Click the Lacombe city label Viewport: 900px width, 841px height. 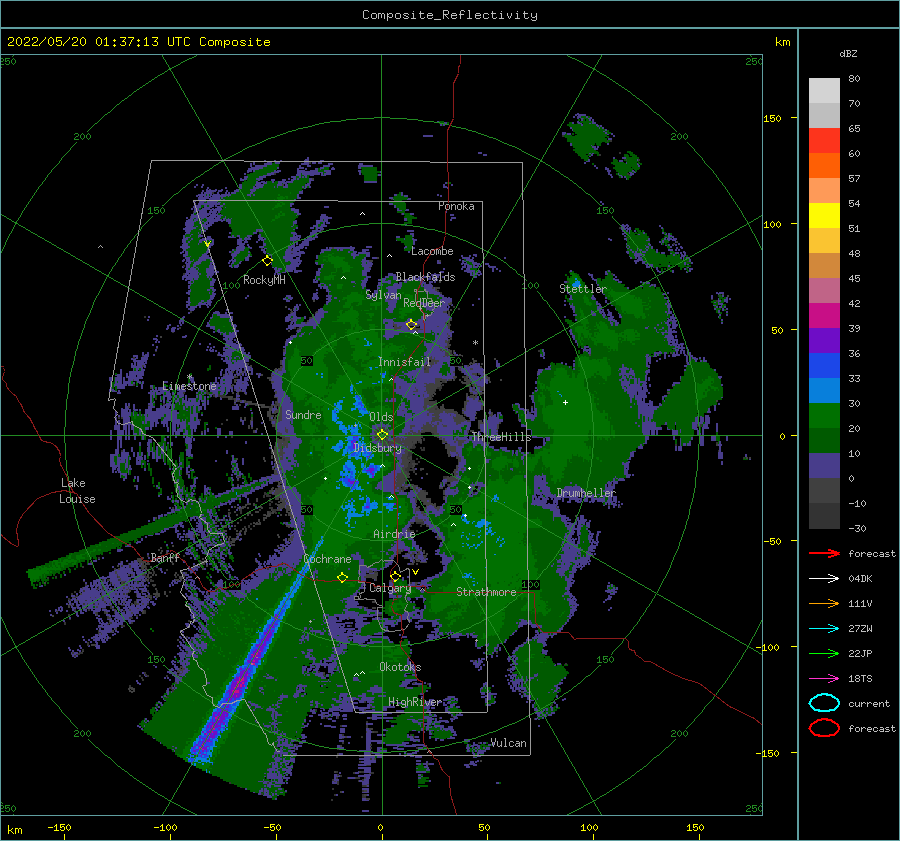[432, 251]
